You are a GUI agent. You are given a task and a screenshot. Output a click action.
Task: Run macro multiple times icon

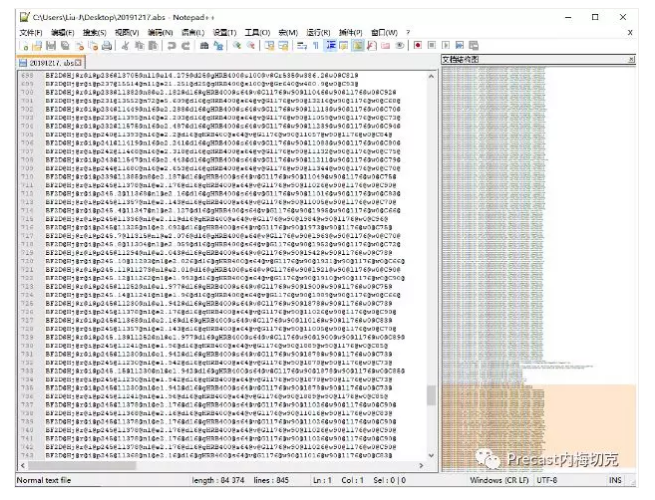tap(460, 45)
